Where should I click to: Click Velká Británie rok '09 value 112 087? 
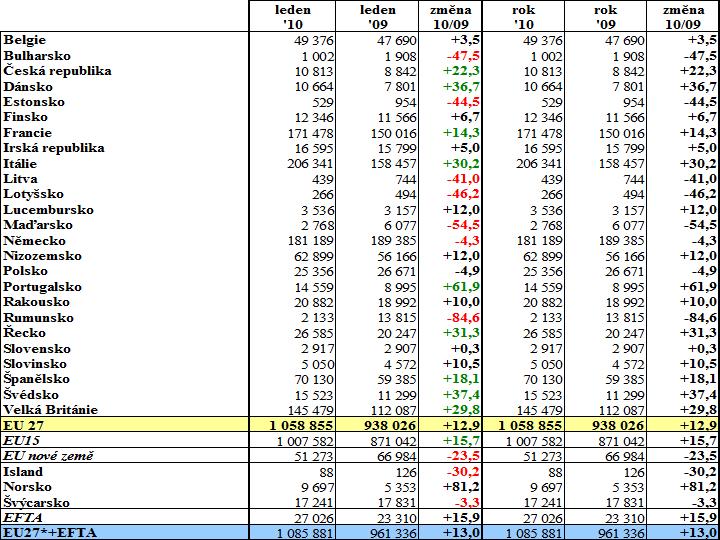coord(622,410)
